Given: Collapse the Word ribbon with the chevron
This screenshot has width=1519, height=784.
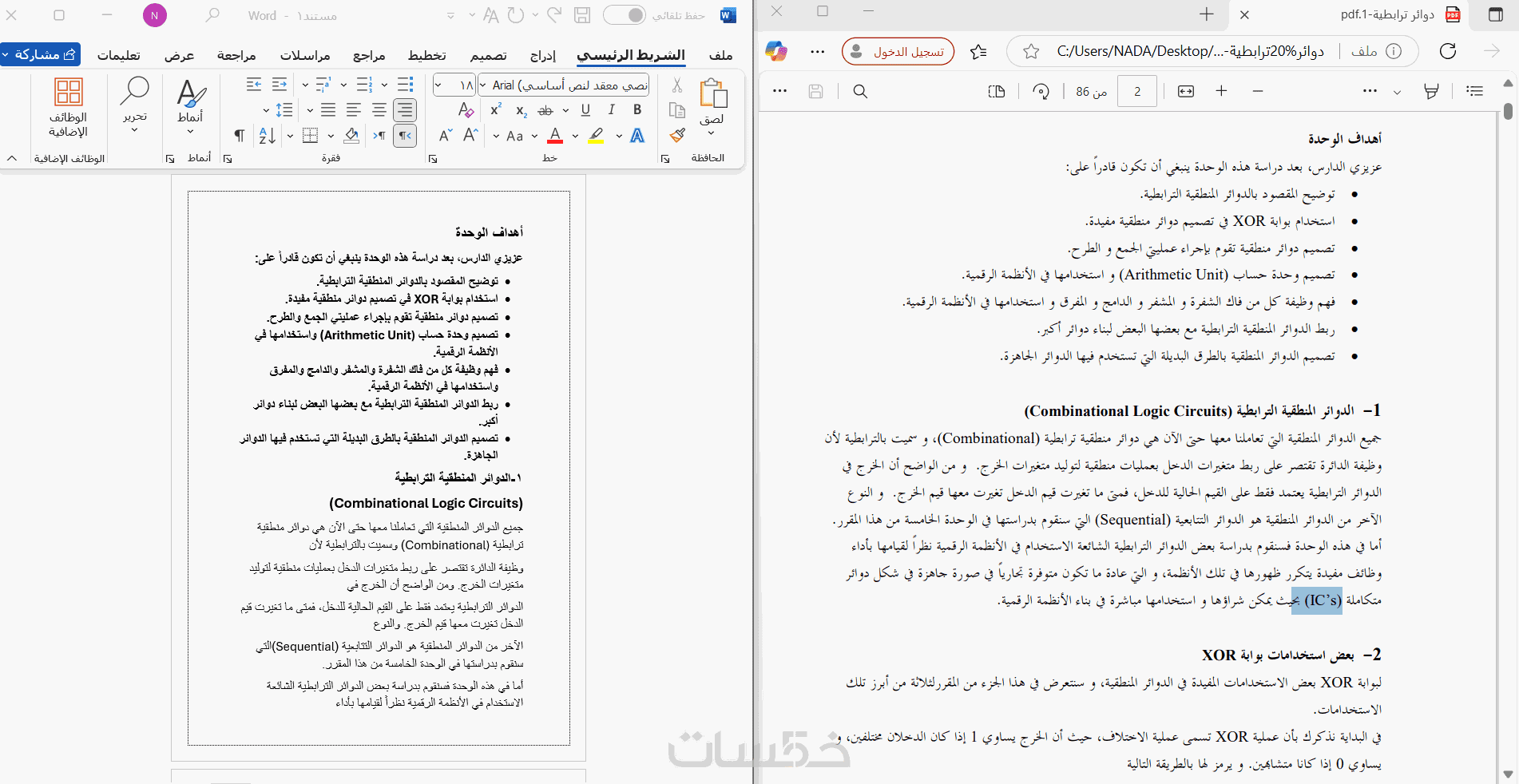Looking at the screenshot, I should [12, 158].
